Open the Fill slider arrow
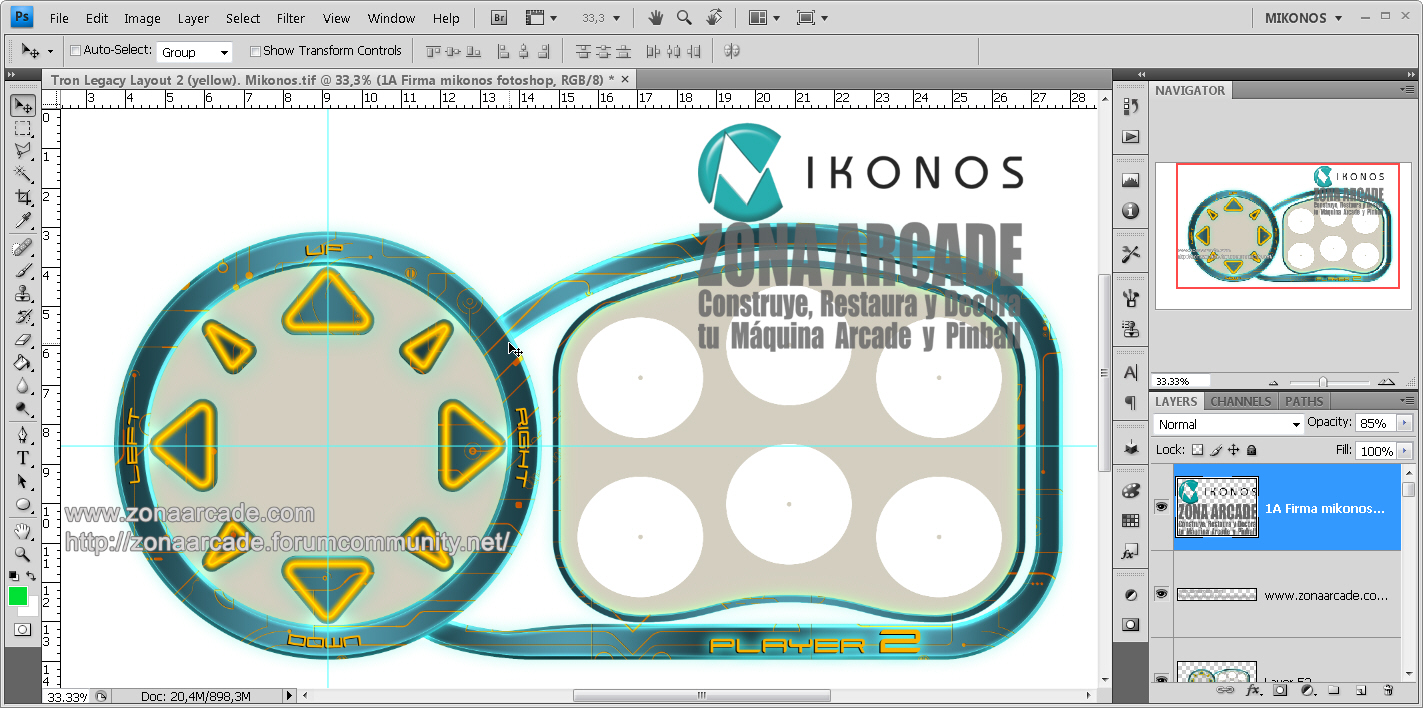The width and height of the screenshot is (1423, 708). tap(1405, 451)
